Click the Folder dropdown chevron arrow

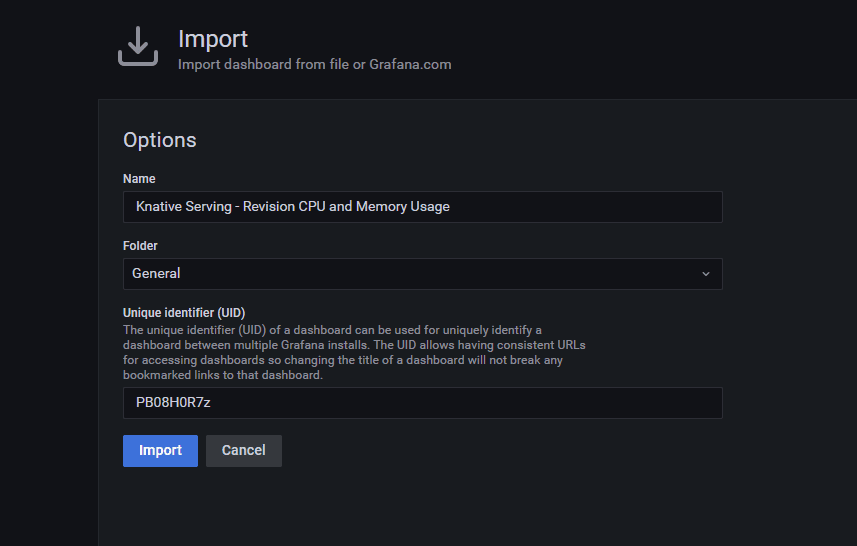(706, 274)
